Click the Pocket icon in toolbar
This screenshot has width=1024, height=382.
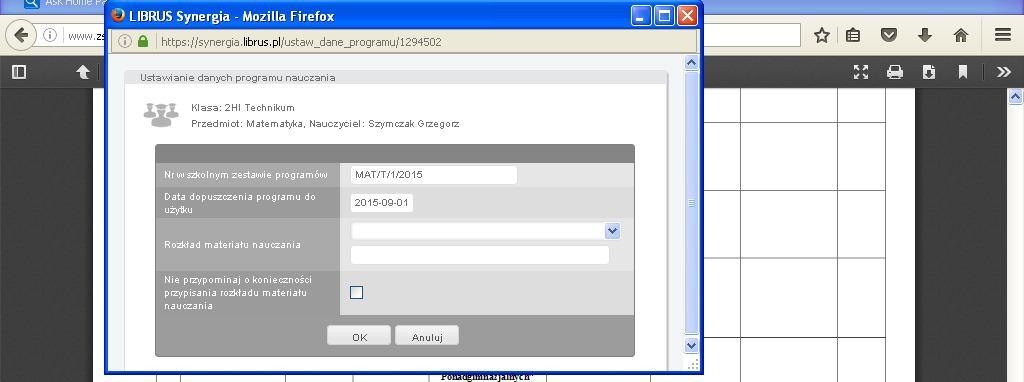coord(888,35)
